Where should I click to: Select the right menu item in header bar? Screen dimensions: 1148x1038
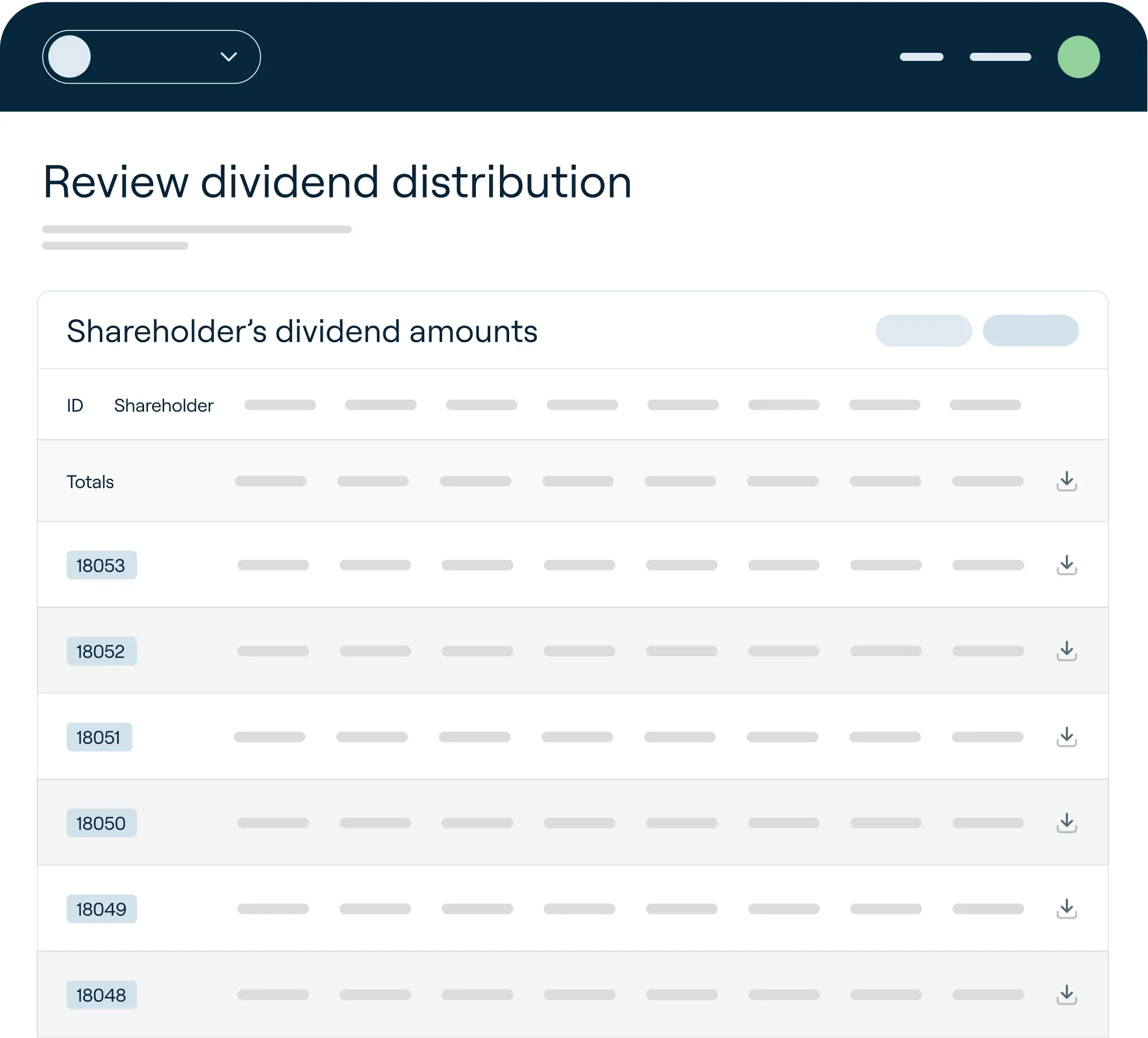999,57
